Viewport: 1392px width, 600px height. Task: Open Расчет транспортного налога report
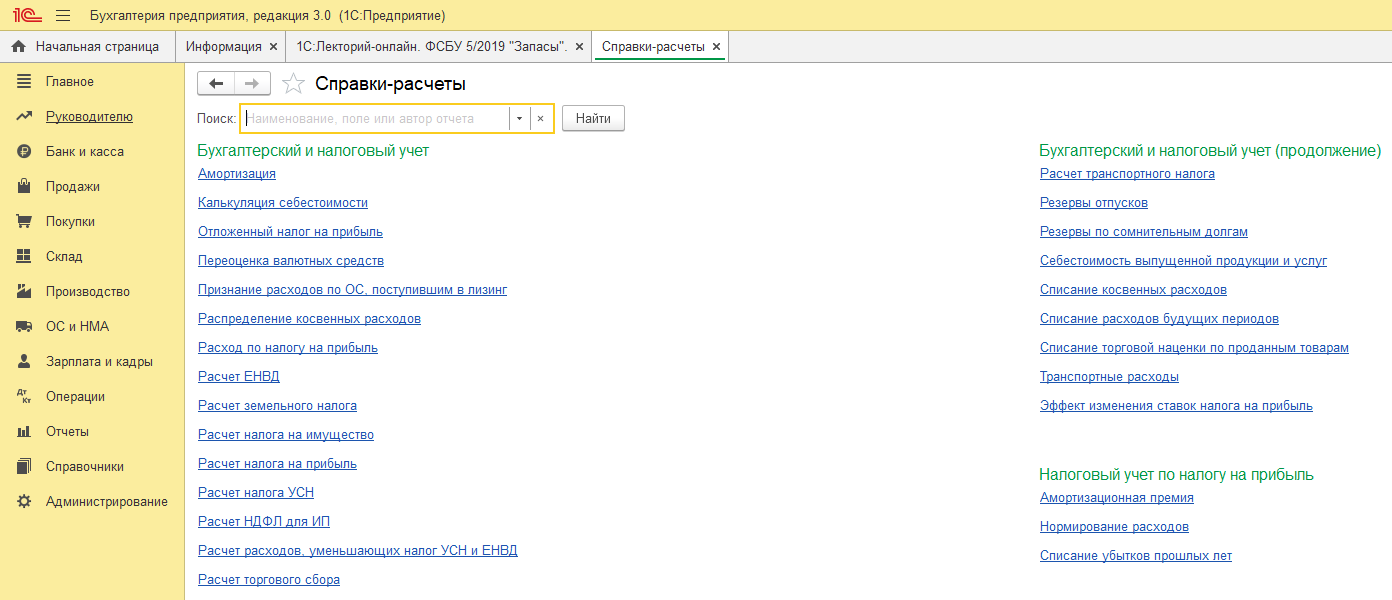1127,174
